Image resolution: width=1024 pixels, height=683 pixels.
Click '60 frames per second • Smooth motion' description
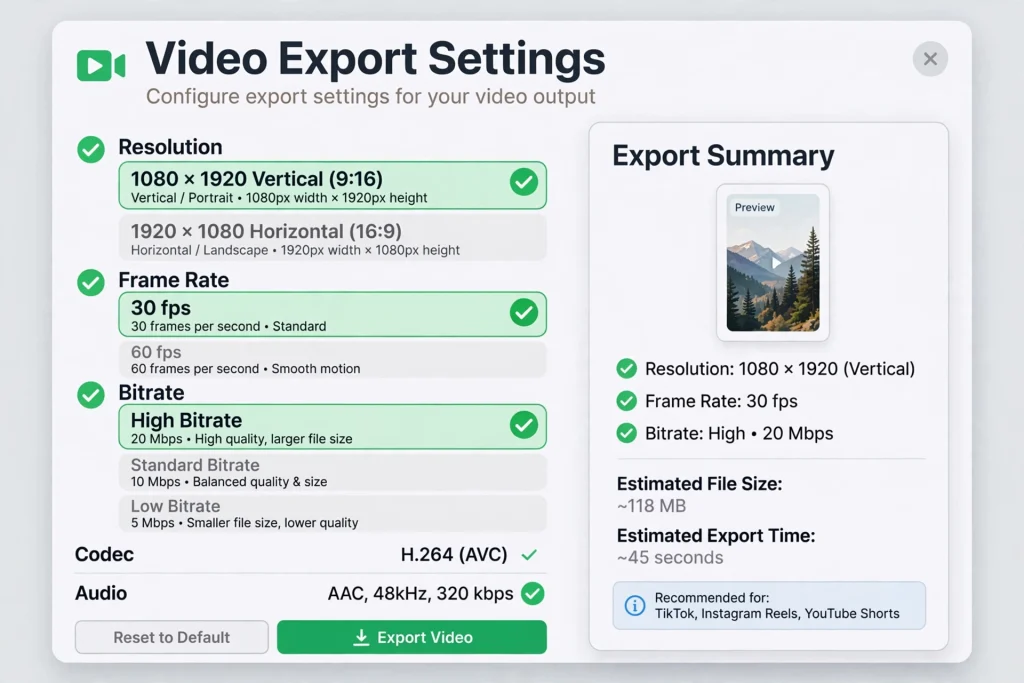click(x=245, y=369)
